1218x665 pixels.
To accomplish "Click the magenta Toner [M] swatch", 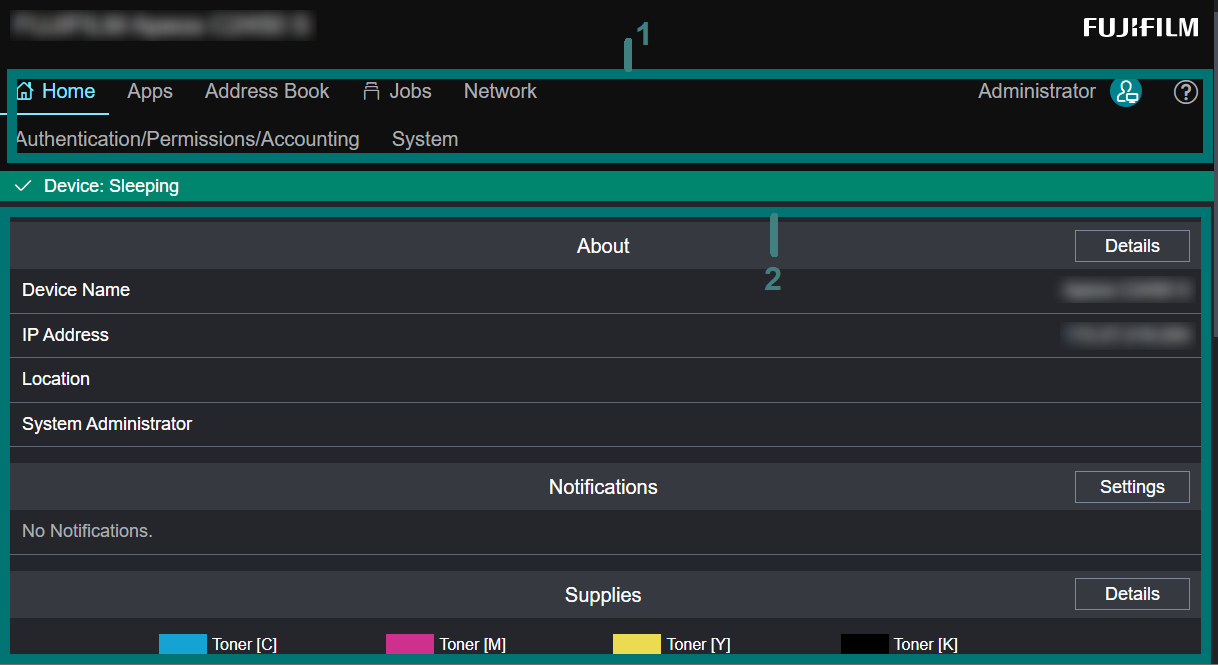I will 410,644.
